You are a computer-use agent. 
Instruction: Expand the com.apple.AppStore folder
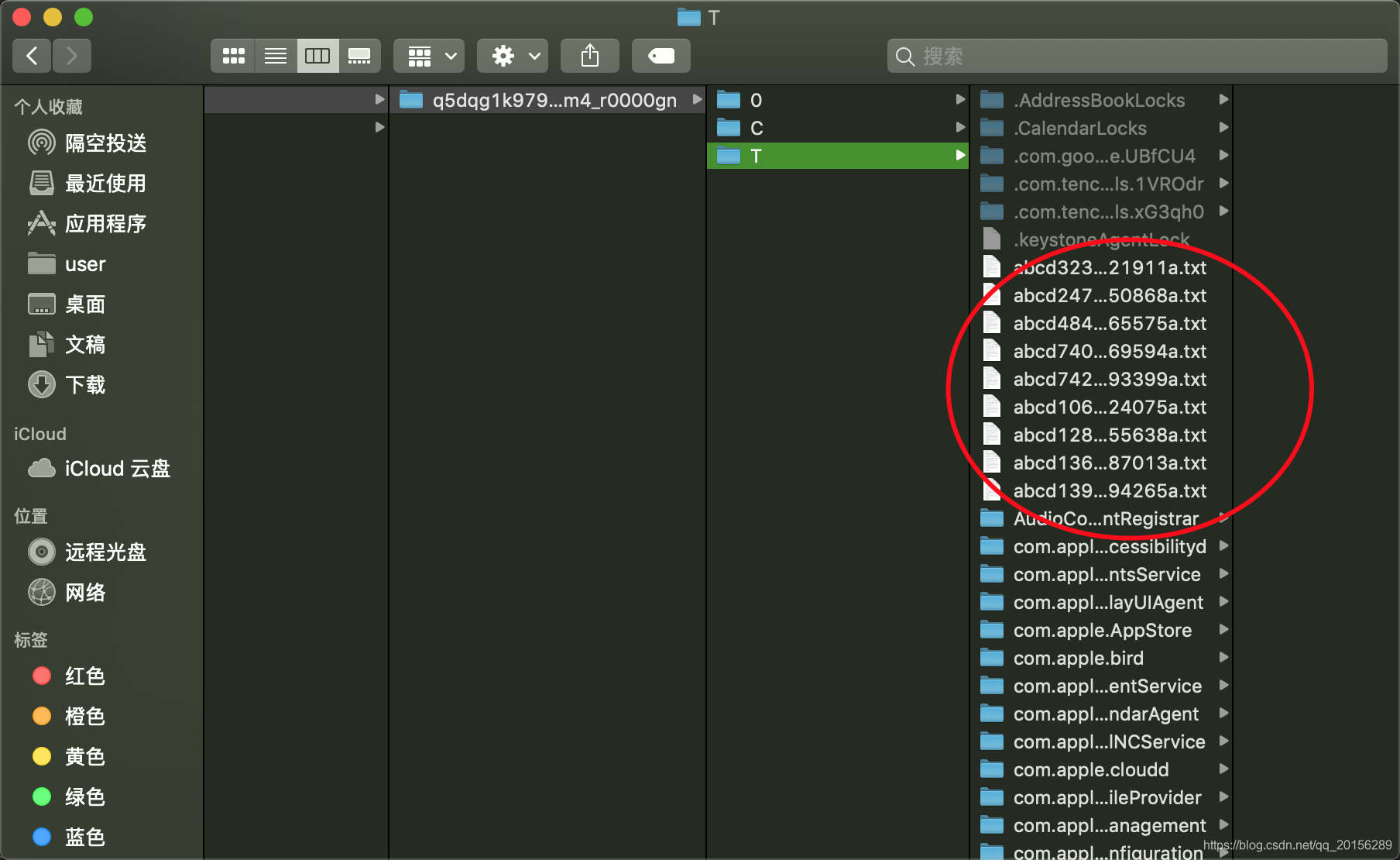(1103, 630)
